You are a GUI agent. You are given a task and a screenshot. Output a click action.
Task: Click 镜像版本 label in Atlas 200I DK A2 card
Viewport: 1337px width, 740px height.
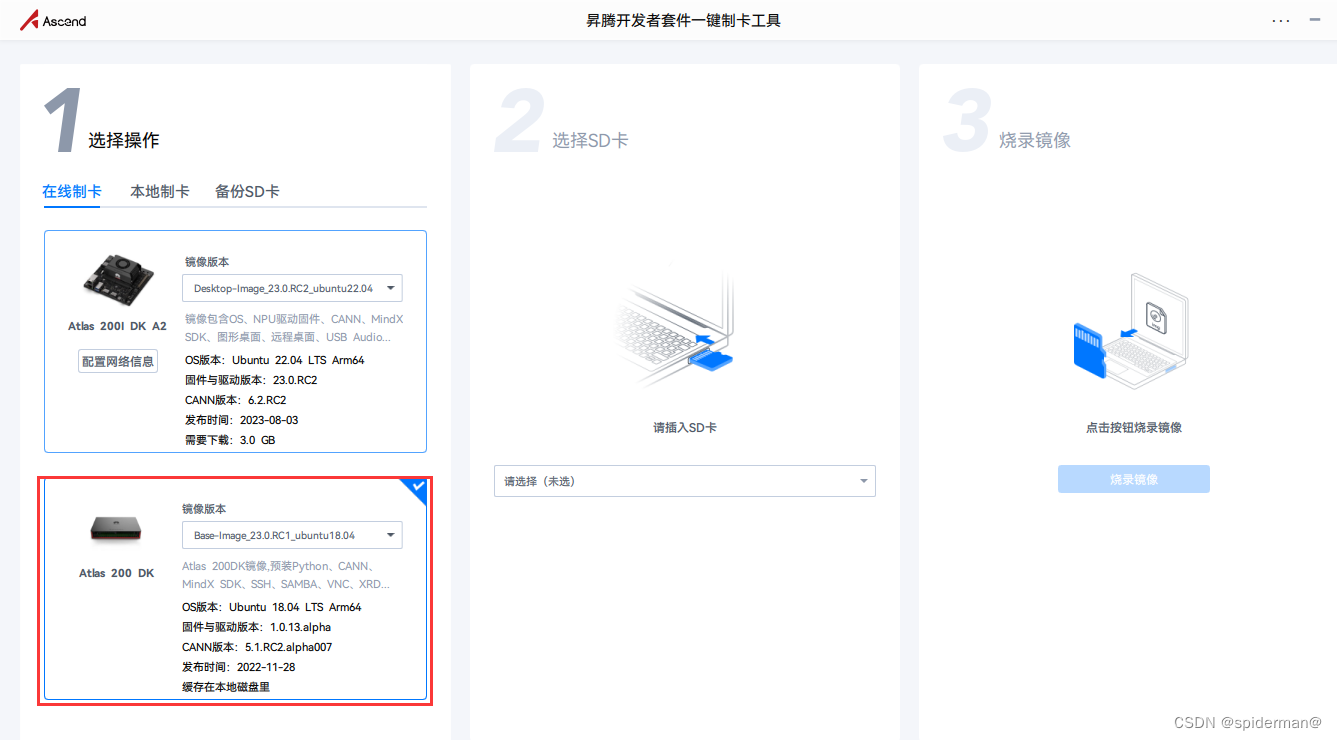(207, 262)
